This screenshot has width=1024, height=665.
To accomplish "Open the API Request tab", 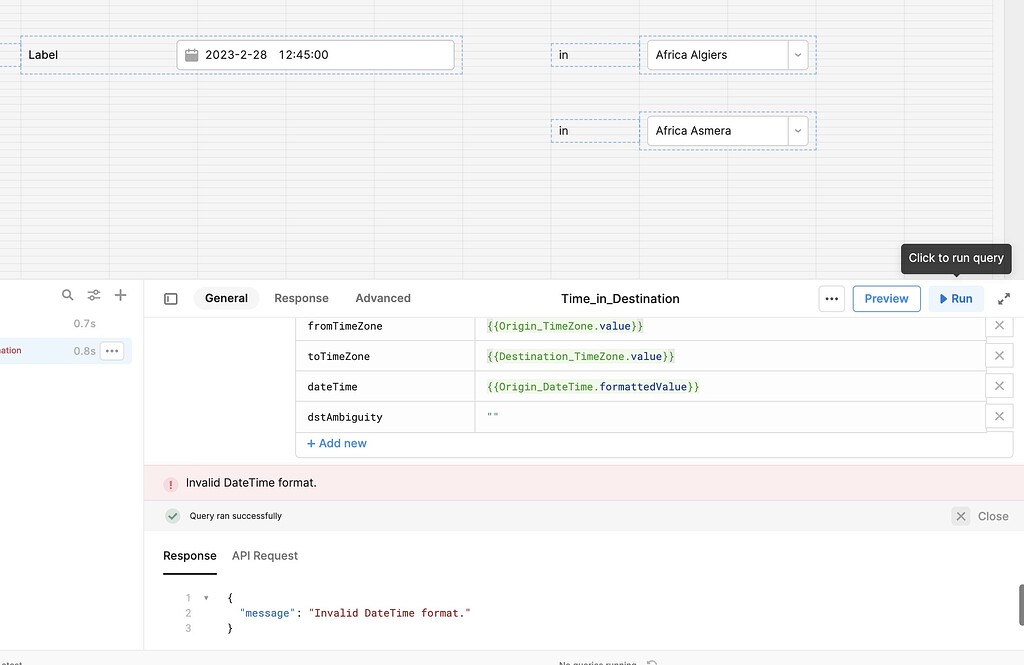I will pos(264,556).
